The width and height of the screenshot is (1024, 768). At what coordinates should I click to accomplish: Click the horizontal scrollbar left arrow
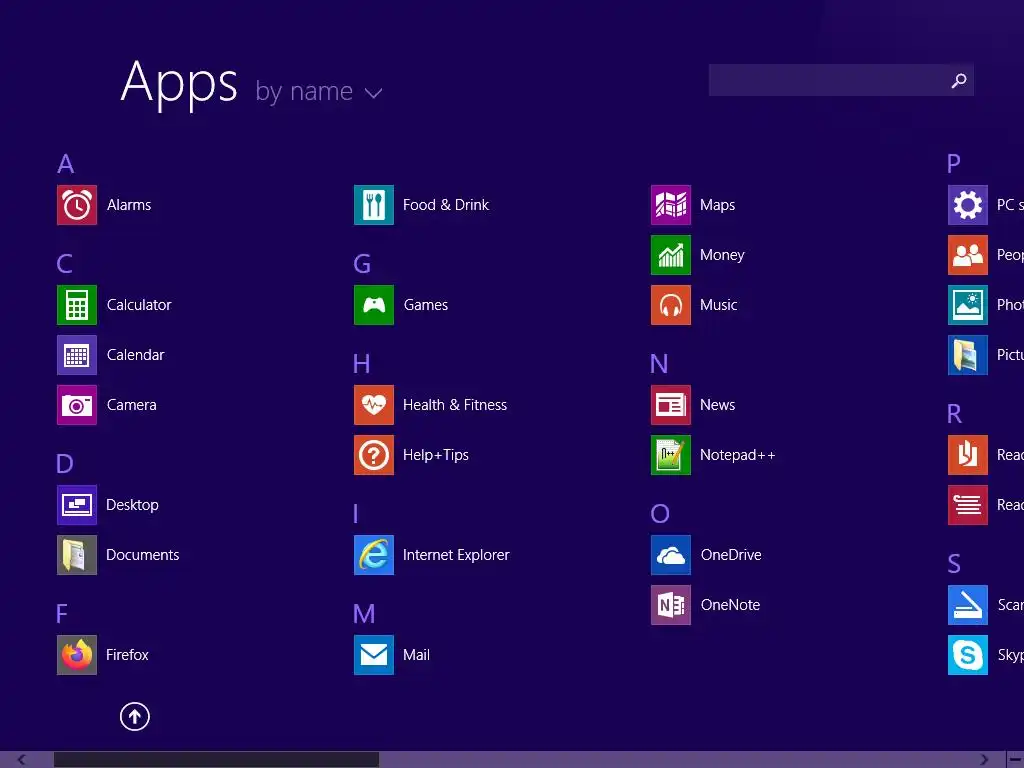pos(22,760)
